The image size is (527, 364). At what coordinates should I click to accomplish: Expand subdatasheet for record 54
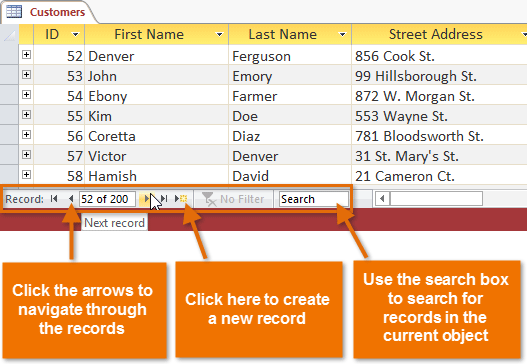[27, 94]
